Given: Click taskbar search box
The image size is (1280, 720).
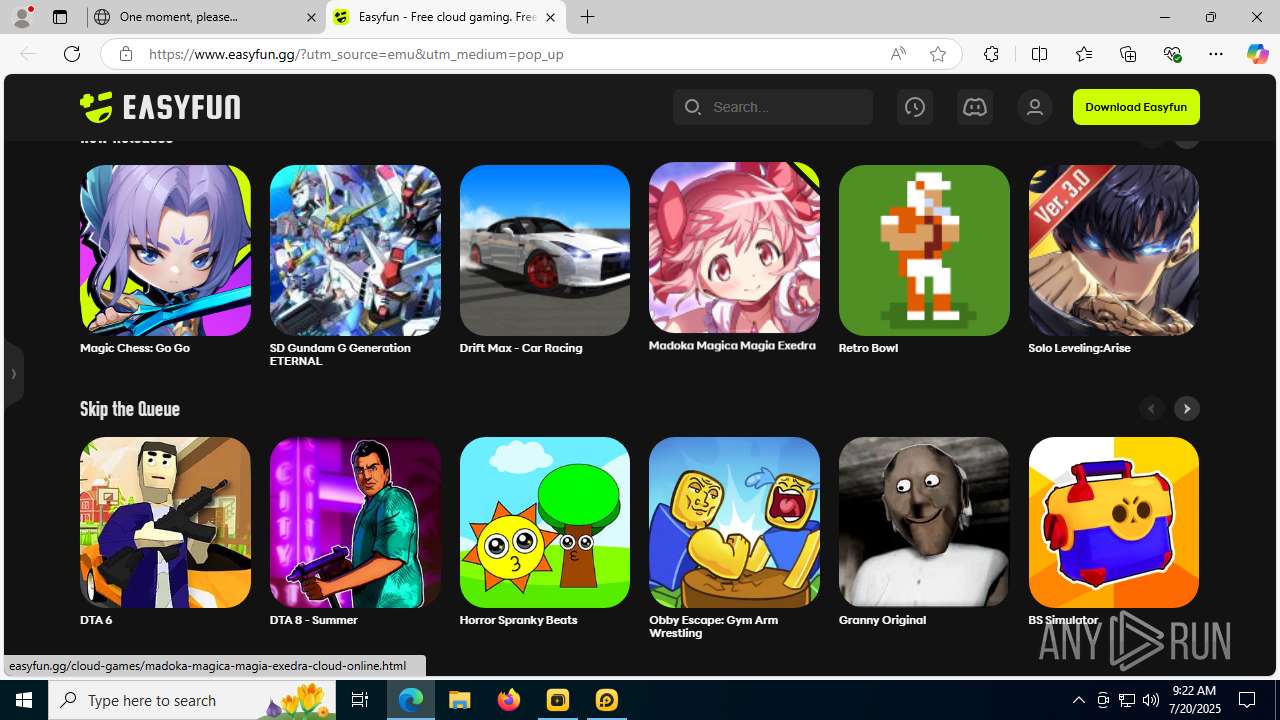Looking at the screenshot, I should tap(192, 700).
